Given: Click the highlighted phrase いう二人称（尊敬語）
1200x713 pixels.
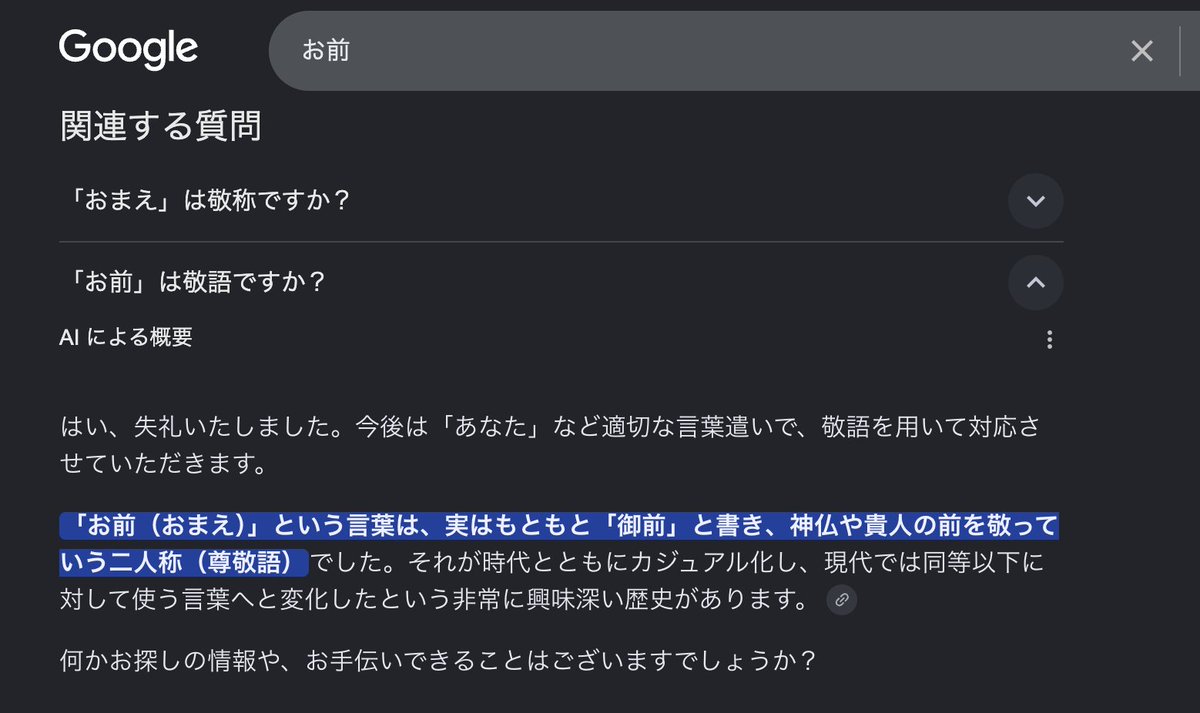Looking at the screenshot, I should click(184, 563).
